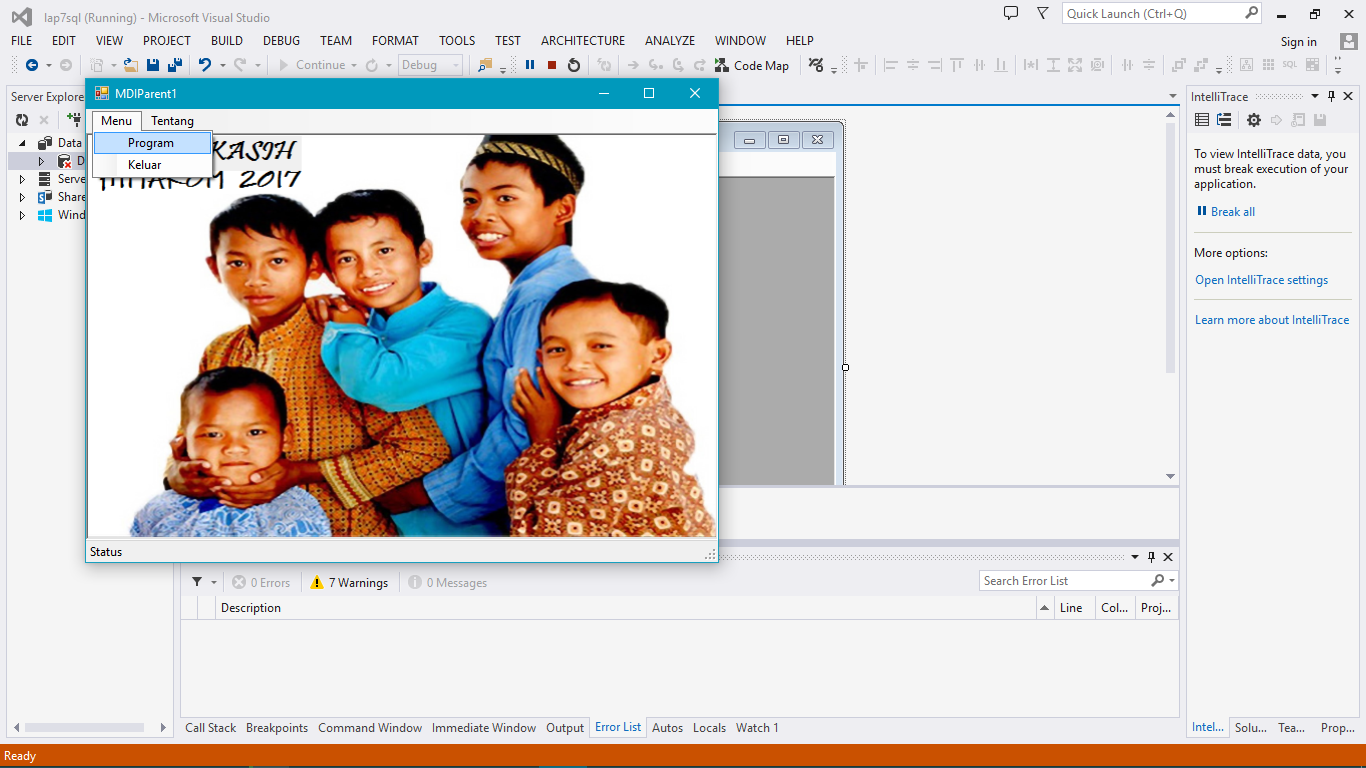Expand the Servers node in Server Explorer
The width and height of the screenshot is (1366, 768).
click(22, 179)
